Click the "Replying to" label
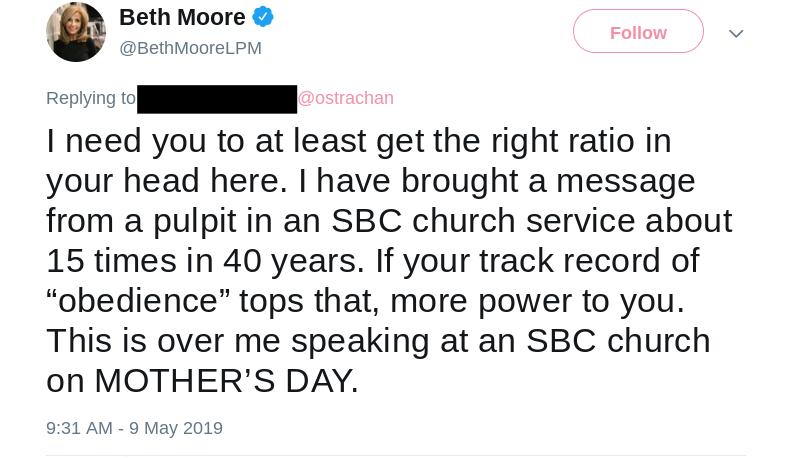795x457 pixels. [x=91, y=98]
